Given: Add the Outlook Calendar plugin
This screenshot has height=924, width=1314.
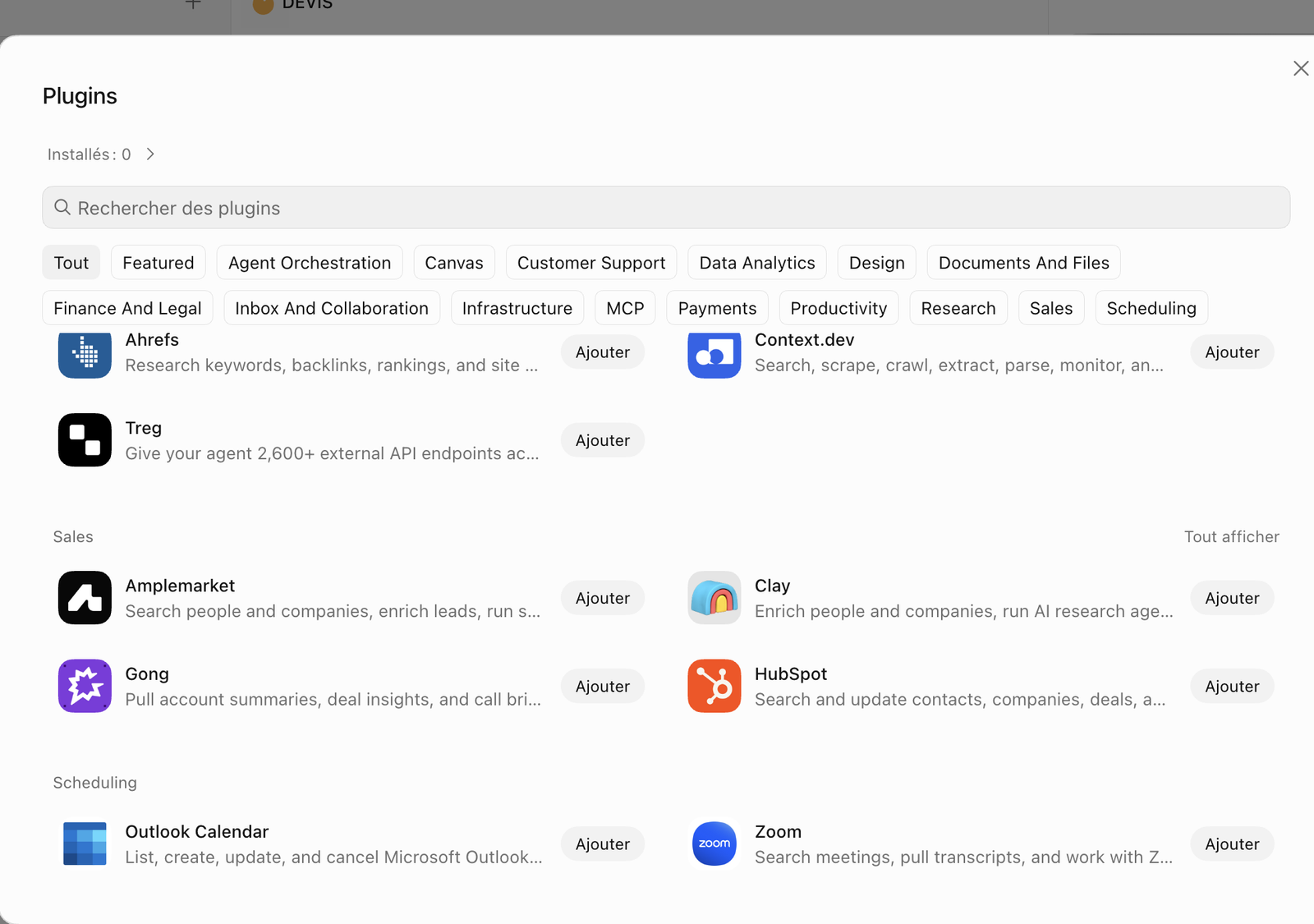Looking at the screenshot, I should (603, 844).
